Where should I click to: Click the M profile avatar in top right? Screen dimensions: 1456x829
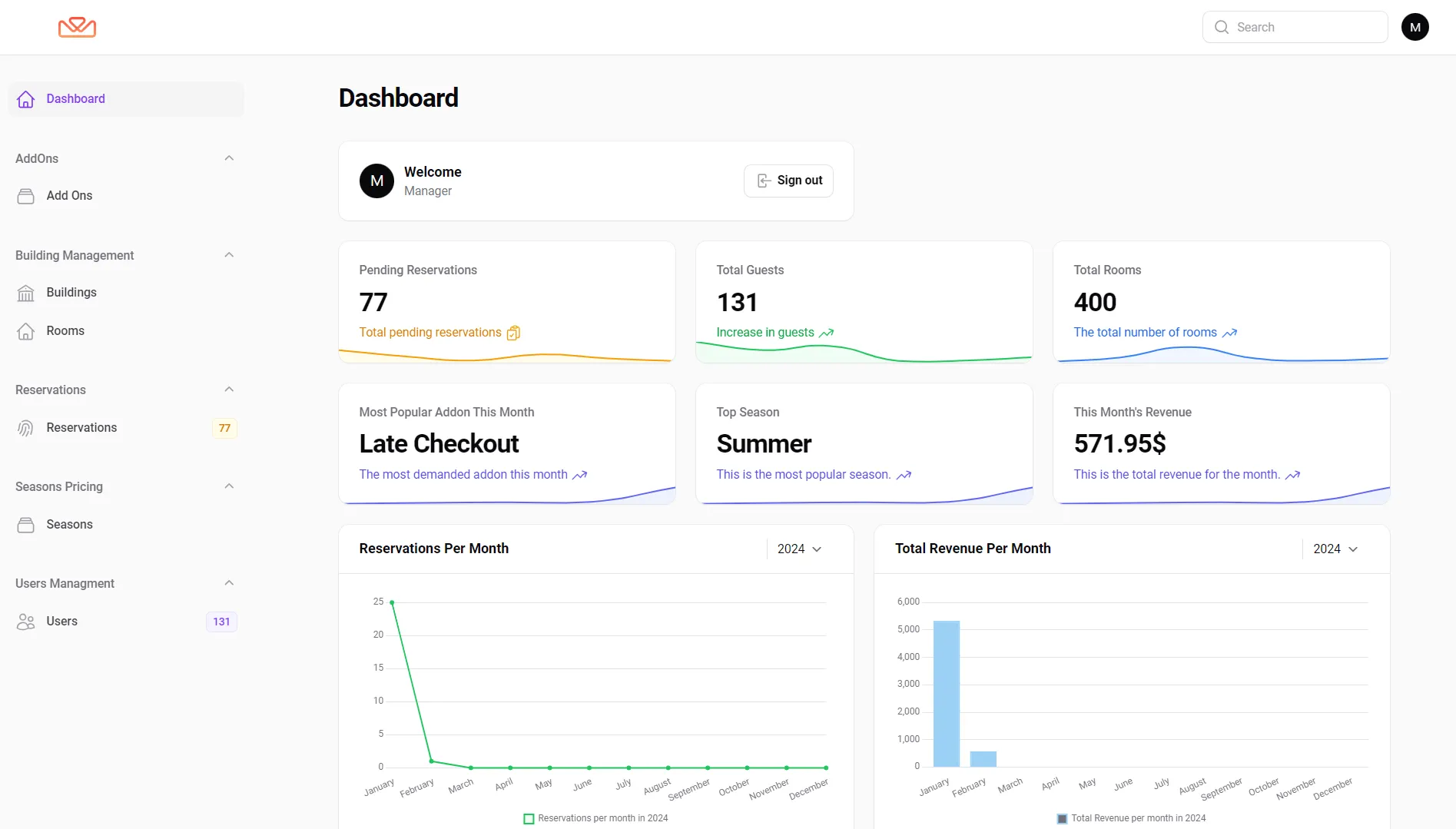coord(1415,28)
